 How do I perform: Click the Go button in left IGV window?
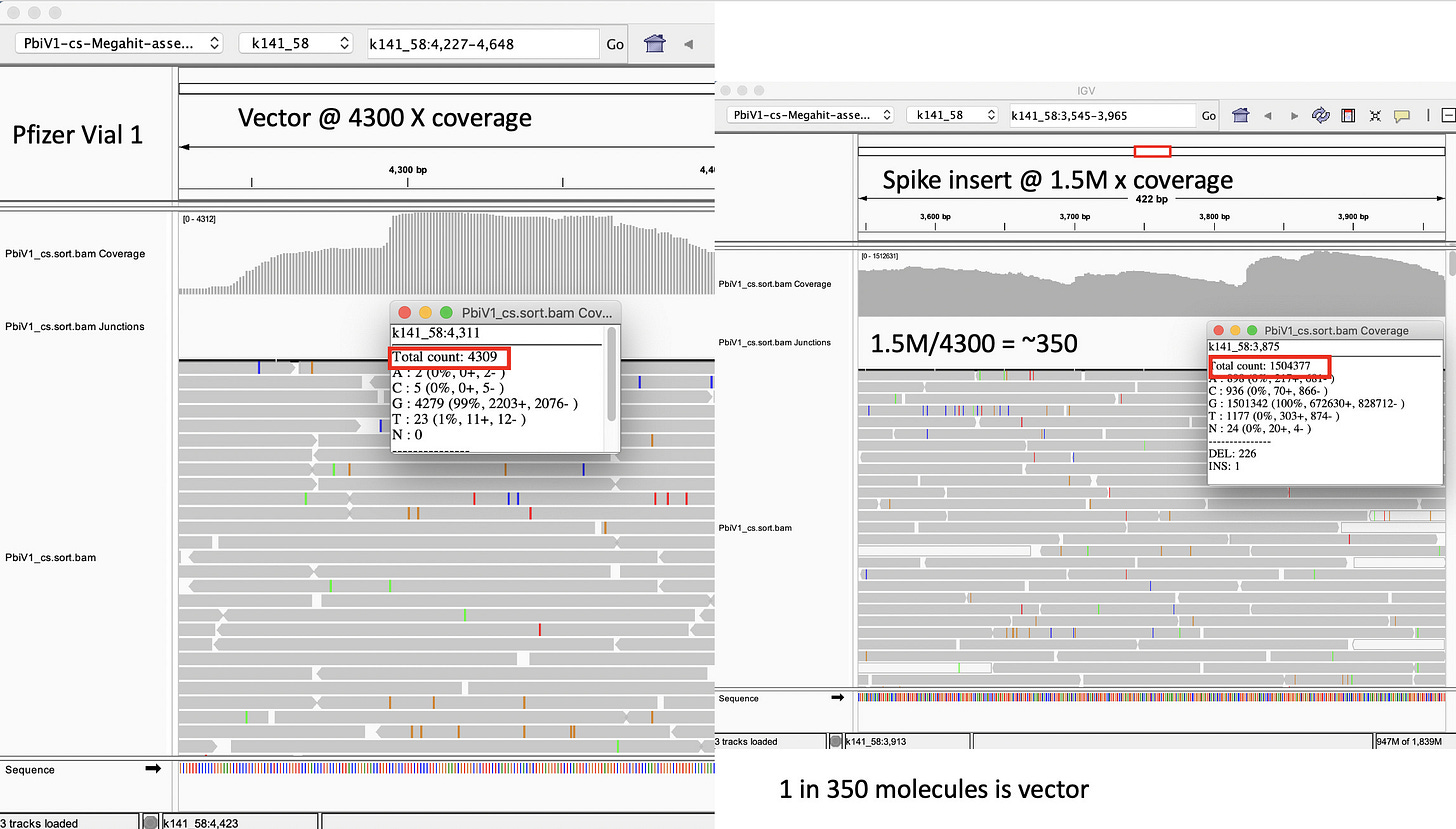615,44
